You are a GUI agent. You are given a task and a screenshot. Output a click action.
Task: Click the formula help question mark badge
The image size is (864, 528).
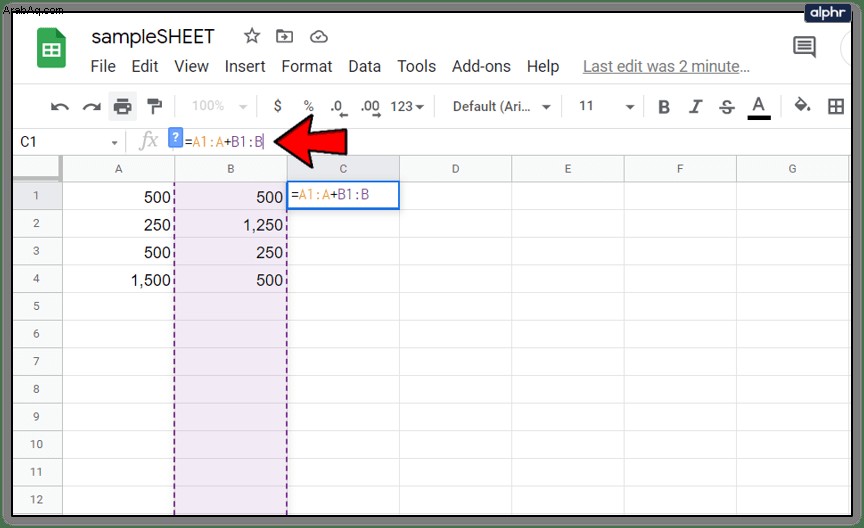[175, 137]
